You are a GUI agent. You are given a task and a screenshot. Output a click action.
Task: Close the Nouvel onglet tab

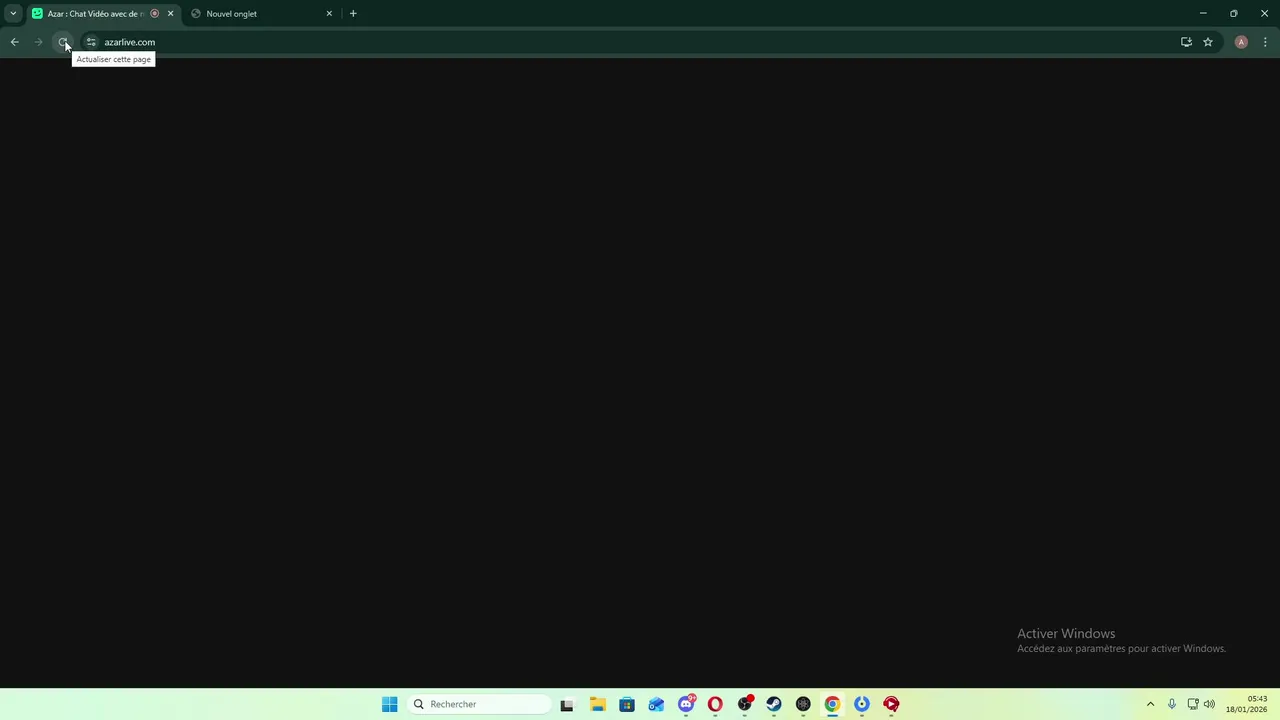pyautogui.click(x=329, y=14)
